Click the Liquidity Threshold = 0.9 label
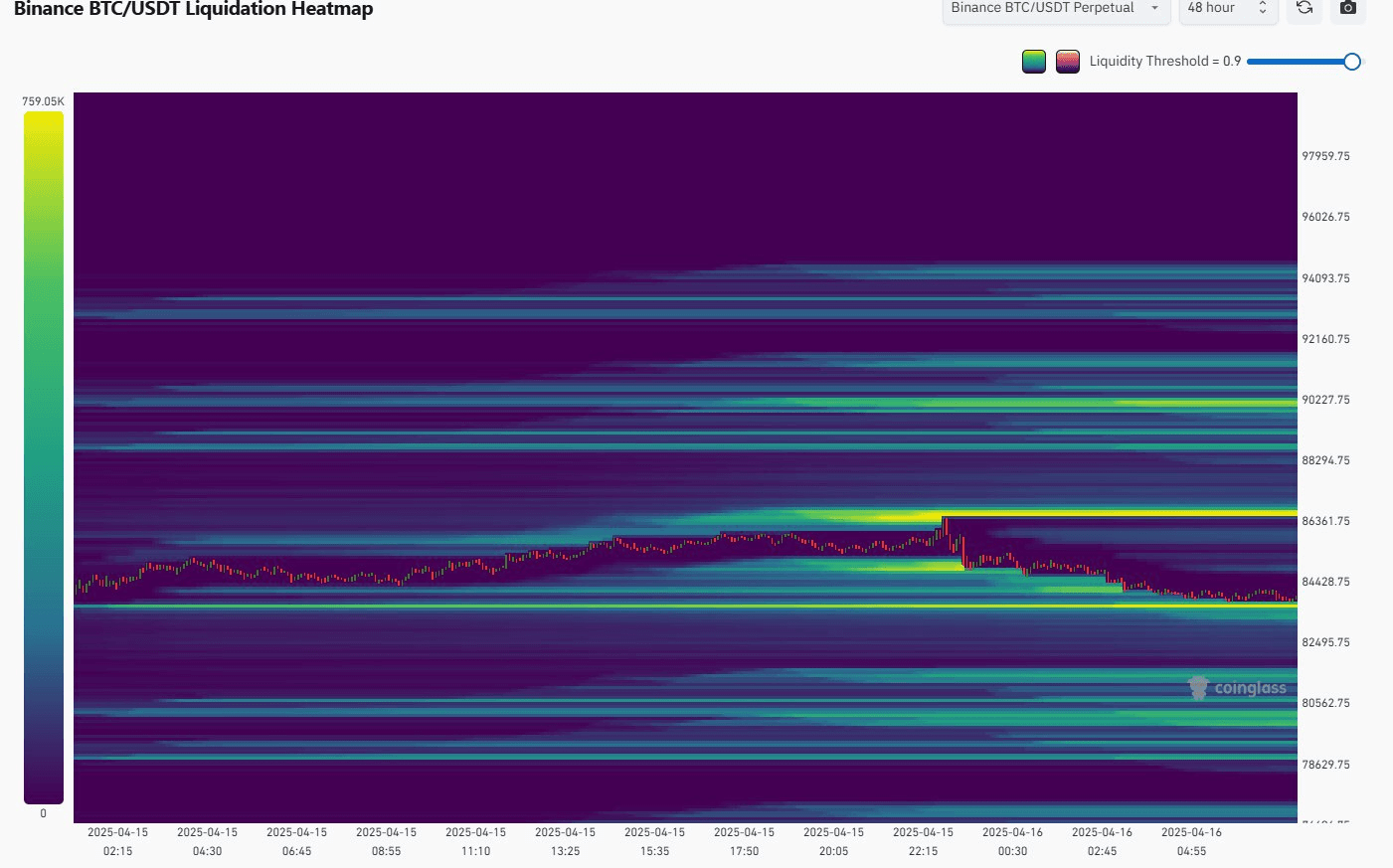The image size is (1393, 868). pyautogui.click(x=1165, y=62)
